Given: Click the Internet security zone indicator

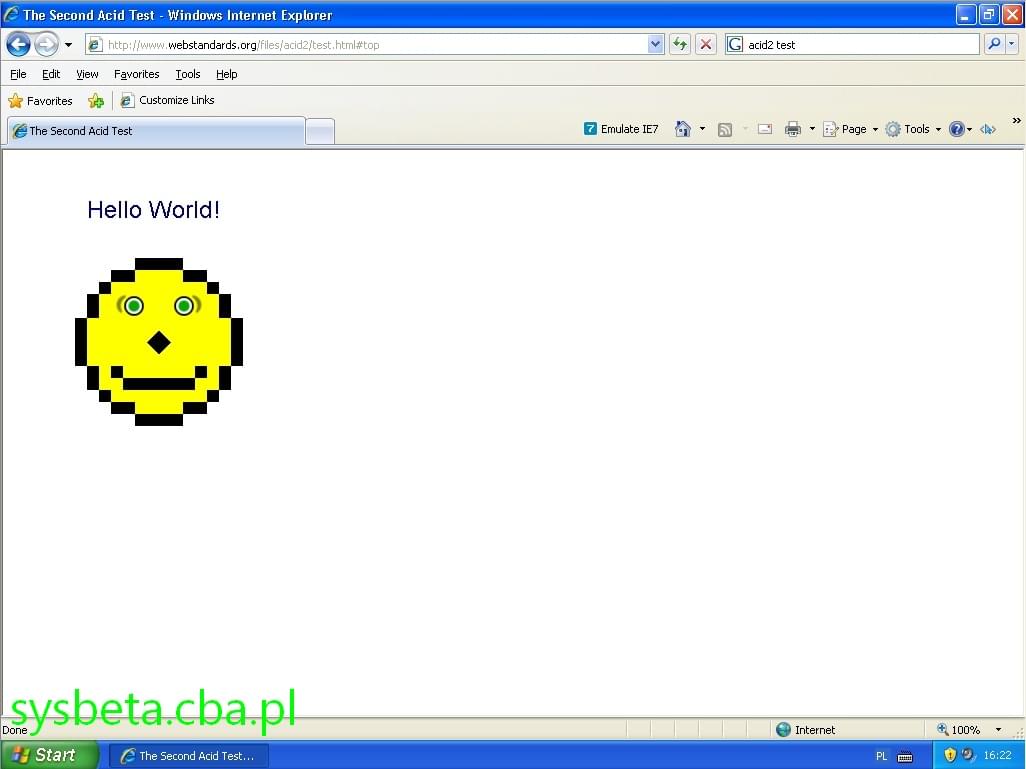Looking at the screenshot, I should click(806, 730).
